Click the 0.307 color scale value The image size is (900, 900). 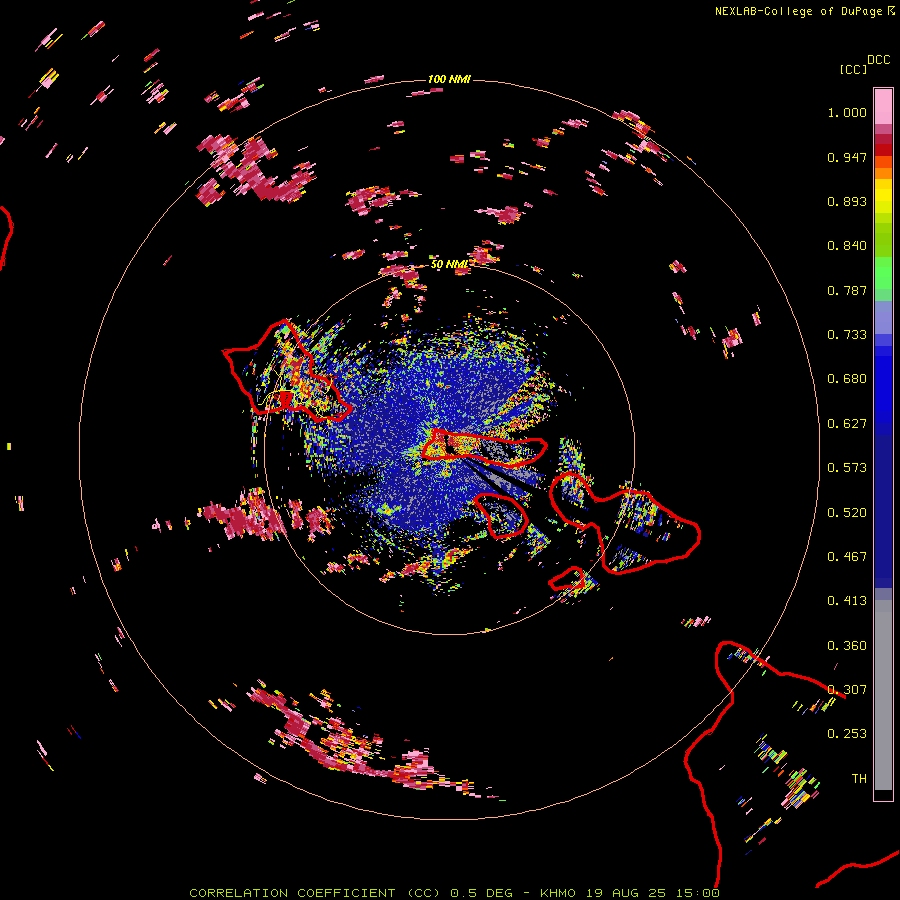pos(847,690)
